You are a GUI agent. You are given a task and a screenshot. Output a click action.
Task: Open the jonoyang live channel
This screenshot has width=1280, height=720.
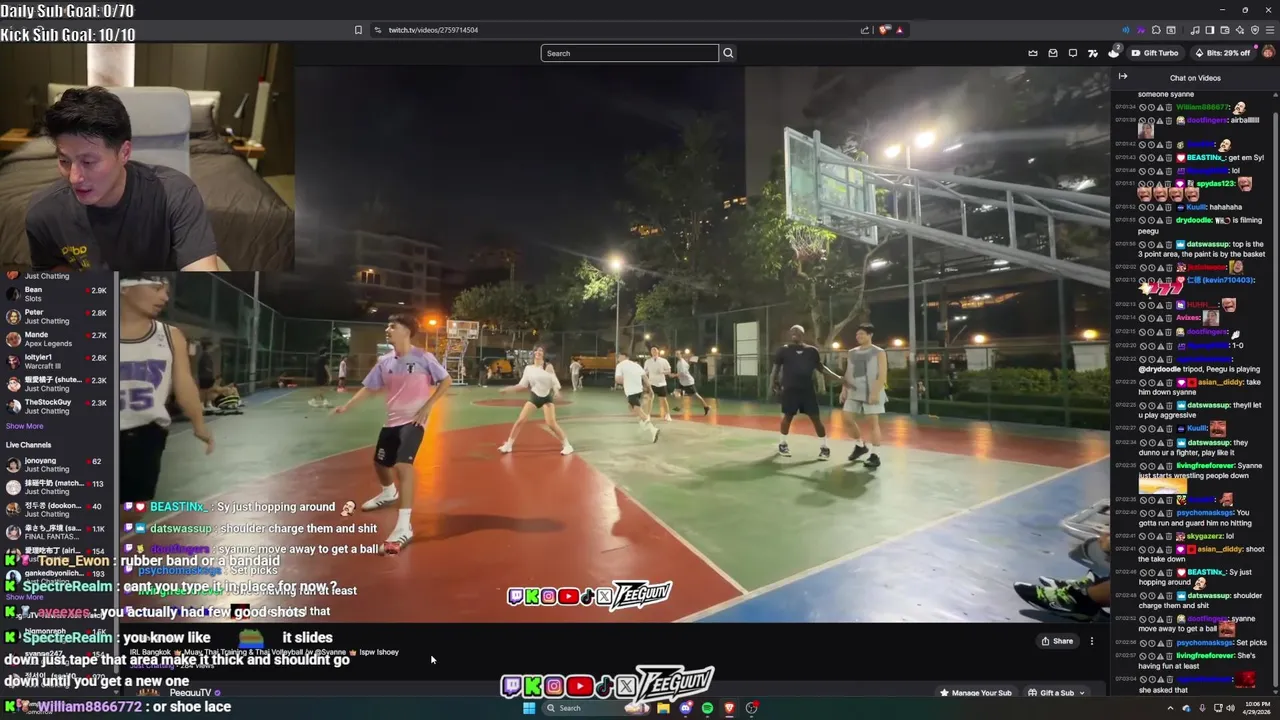click(x=55, y=465)
